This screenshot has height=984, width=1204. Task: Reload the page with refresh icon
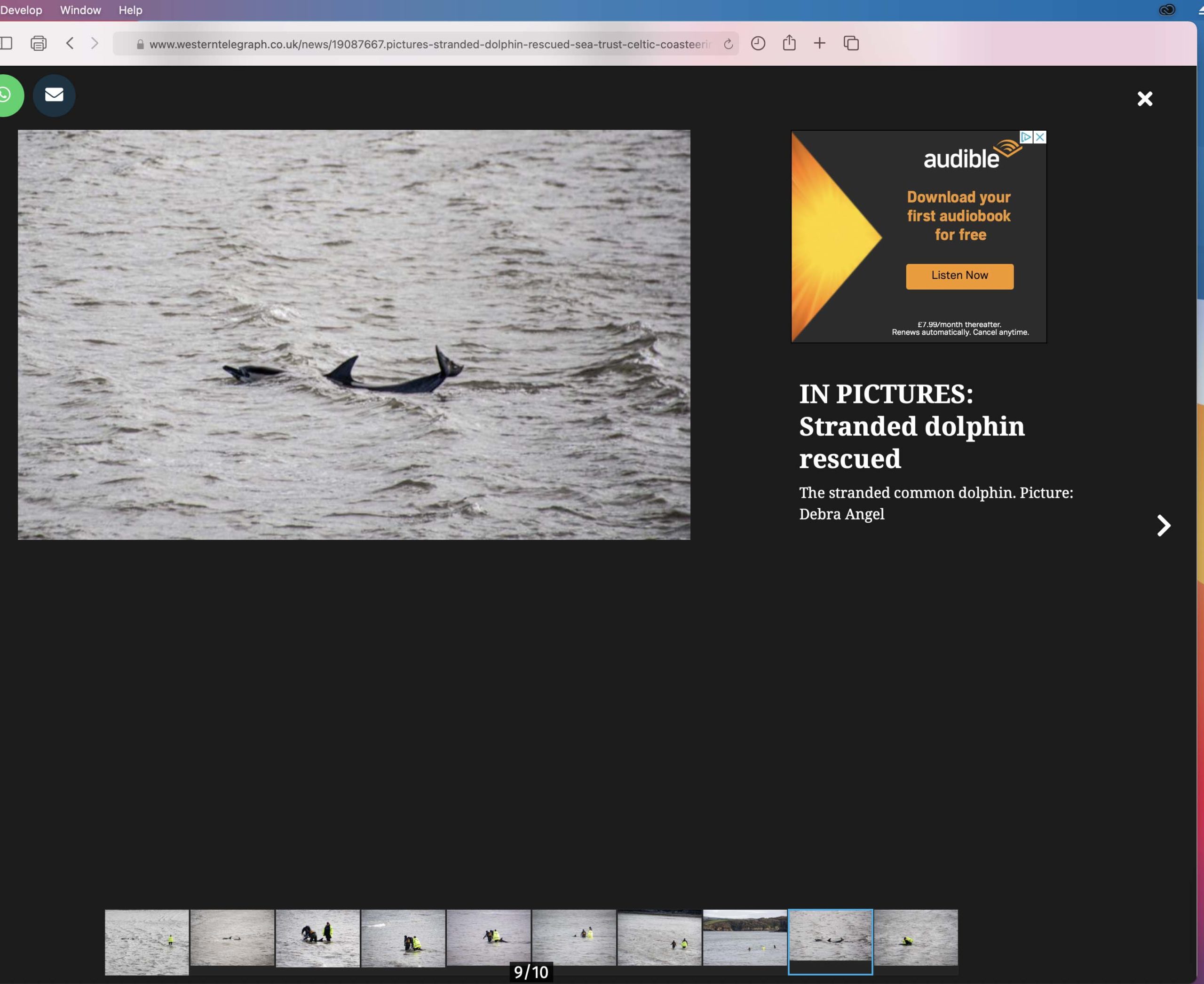click(x=728, y=44)
